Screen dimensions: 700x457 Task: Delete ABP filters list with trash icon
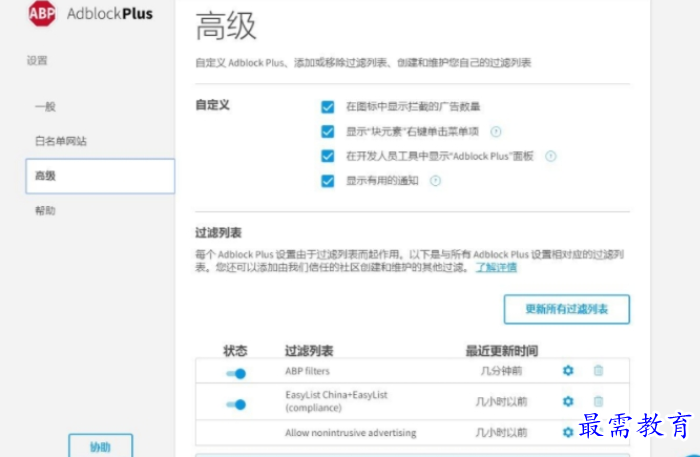[x=598, y=371]
